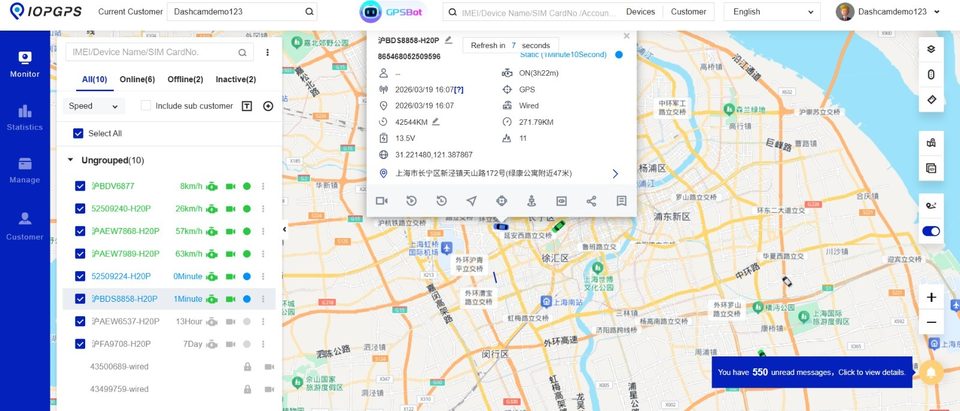
Task: Switch to the Online(6) tab
Action: click(x=137, y=79)
